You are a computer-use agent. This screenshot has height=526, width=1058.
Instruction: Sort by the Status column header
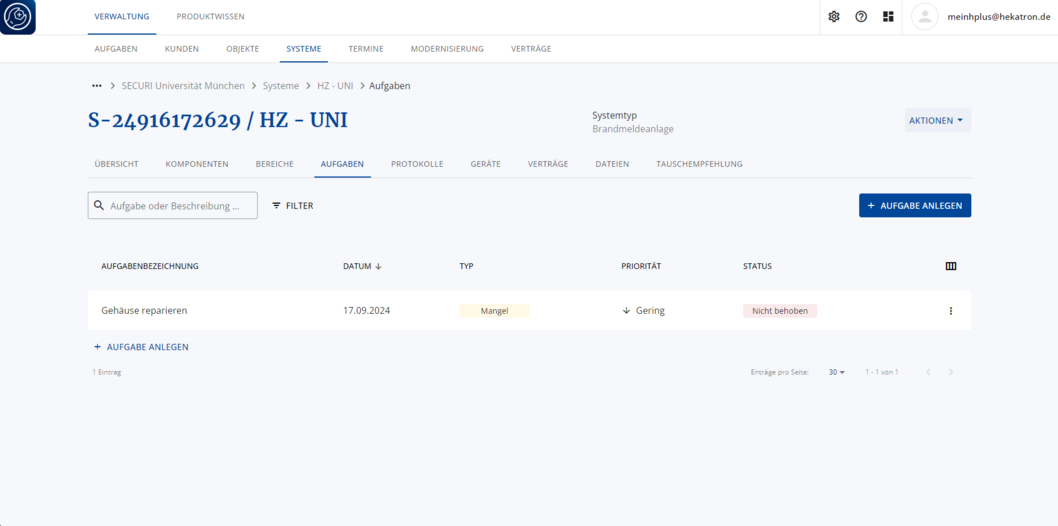[757, 266]
